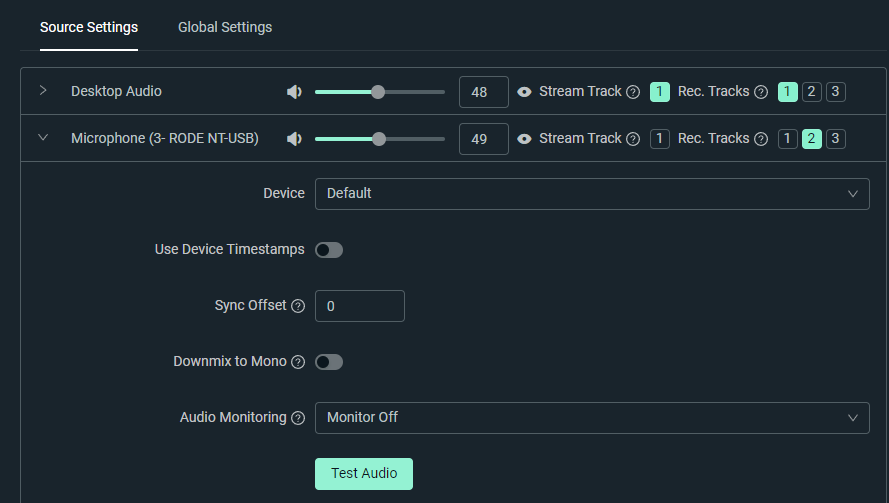This screenshot has height=503, width=889.
Task: Click the Test Audio button
Action: (x=364, y=474)
